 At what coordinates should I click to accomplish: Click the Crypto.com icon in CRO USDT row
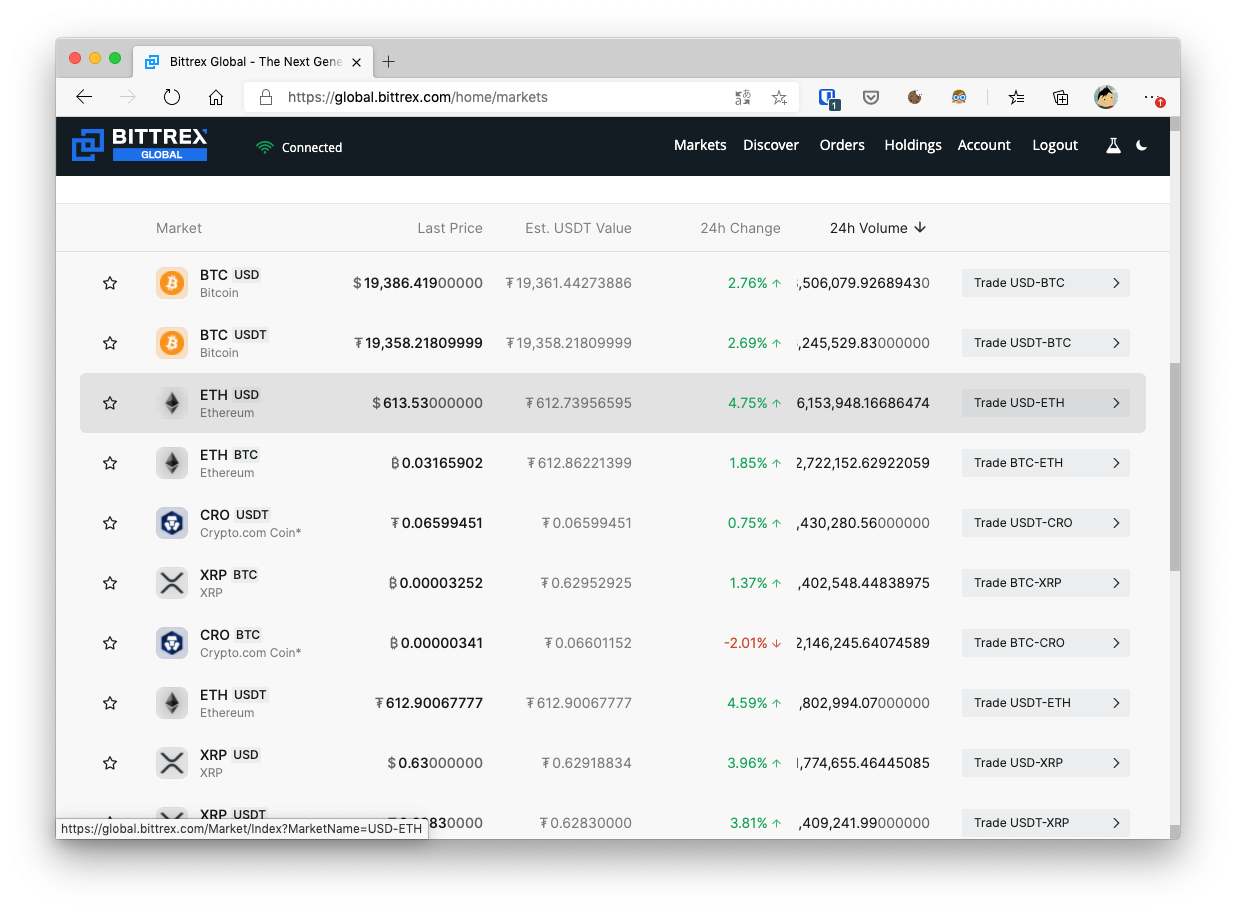[x=172, y=523]
